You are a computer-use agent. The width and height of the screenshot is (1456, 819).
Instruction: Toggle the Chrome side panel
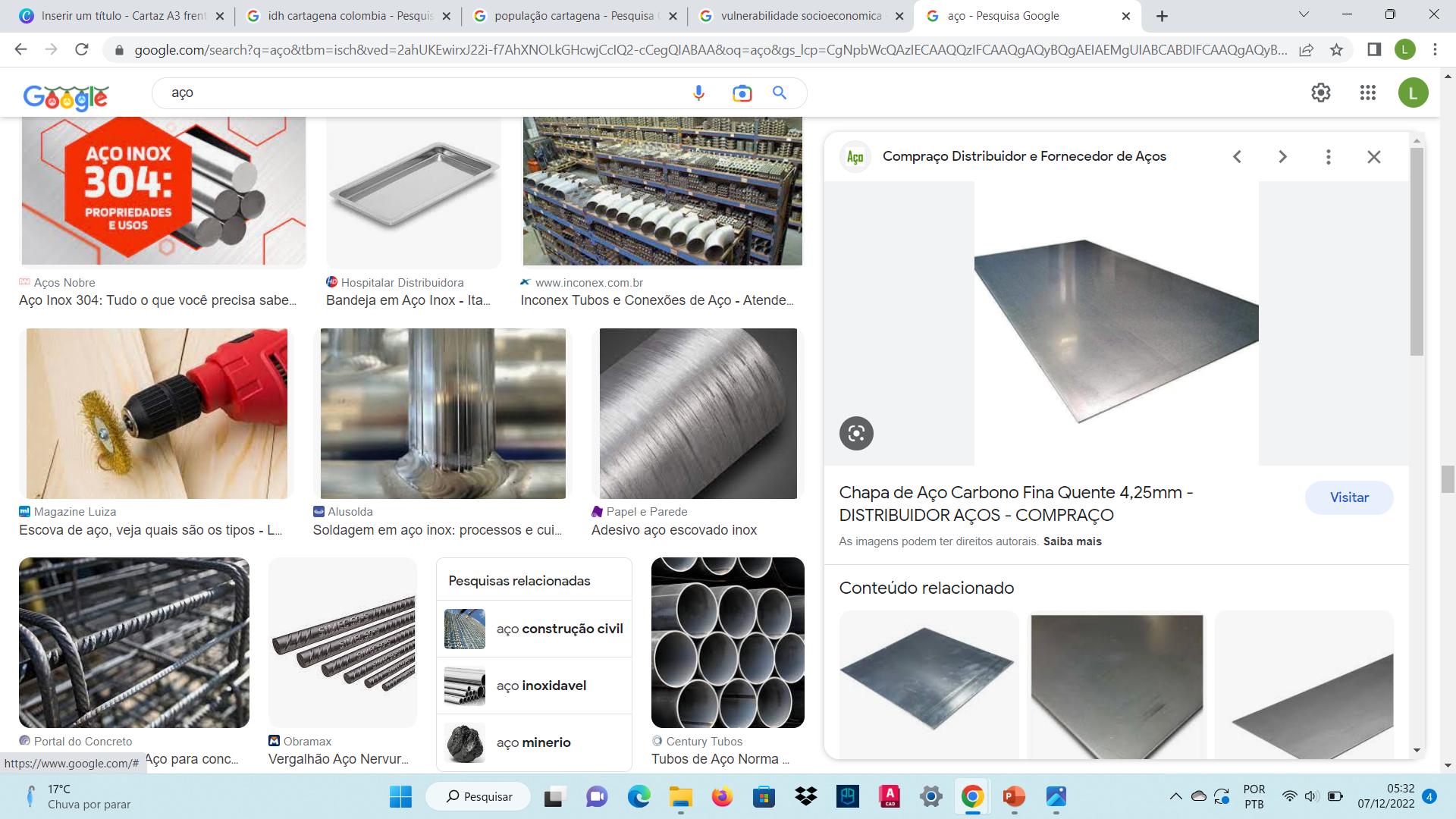pos(1373,50)
